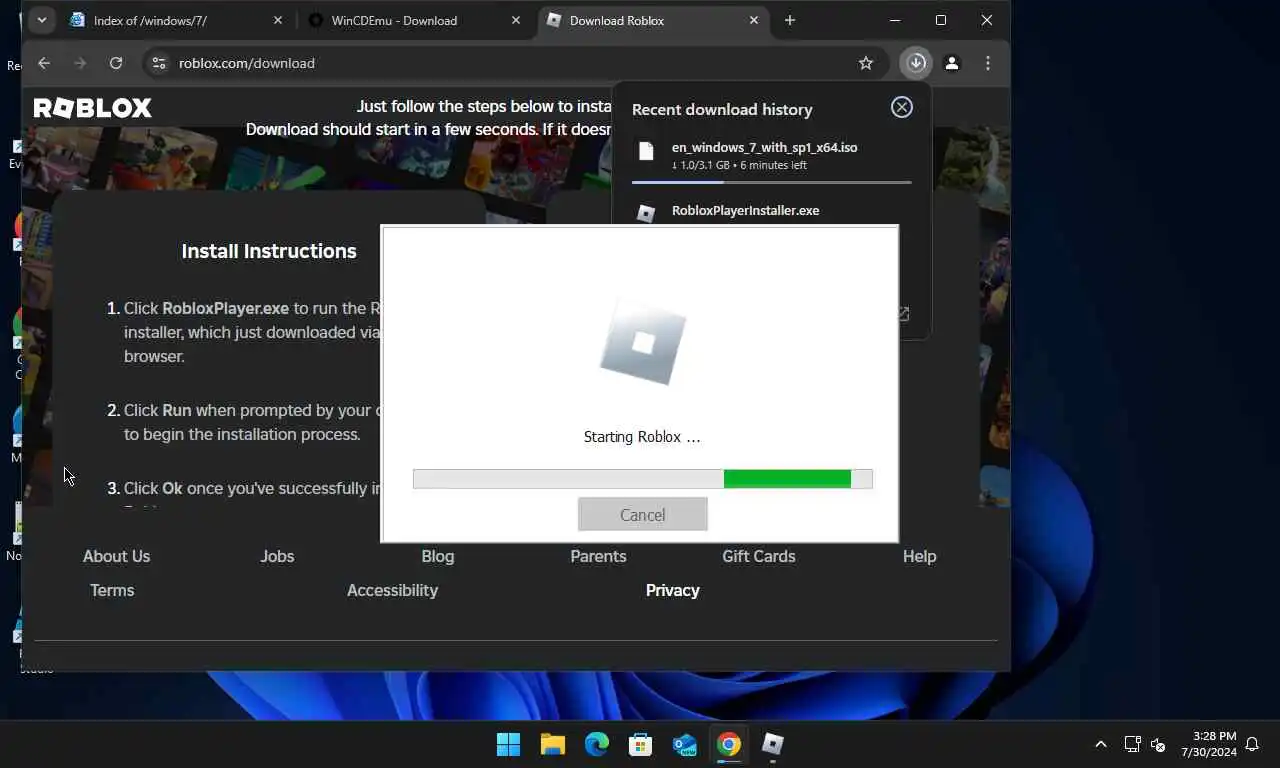Open the Privacy footer link

tap(672, 590)
